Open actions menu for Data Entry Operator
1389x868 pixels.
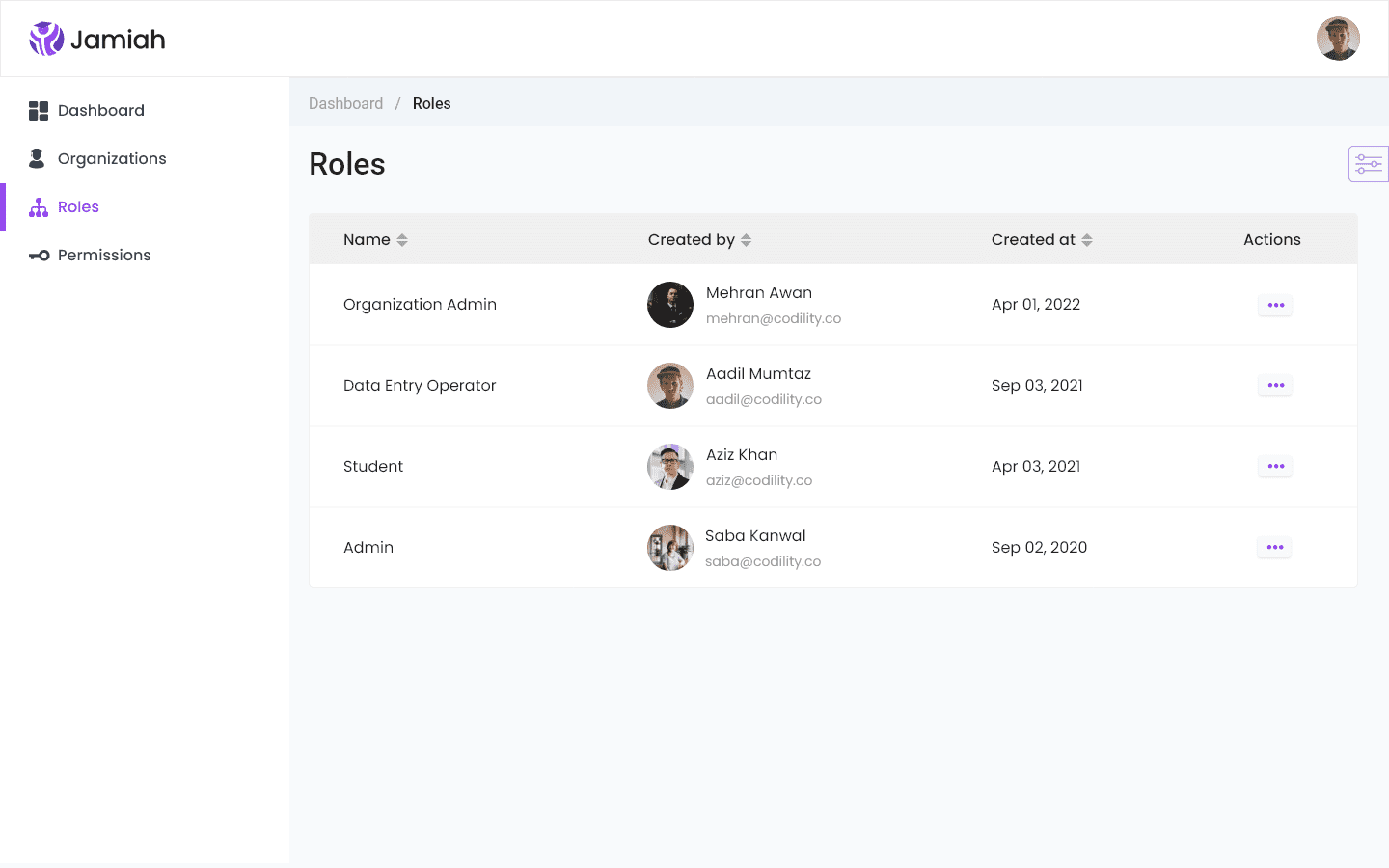(x=1275, y=386)
